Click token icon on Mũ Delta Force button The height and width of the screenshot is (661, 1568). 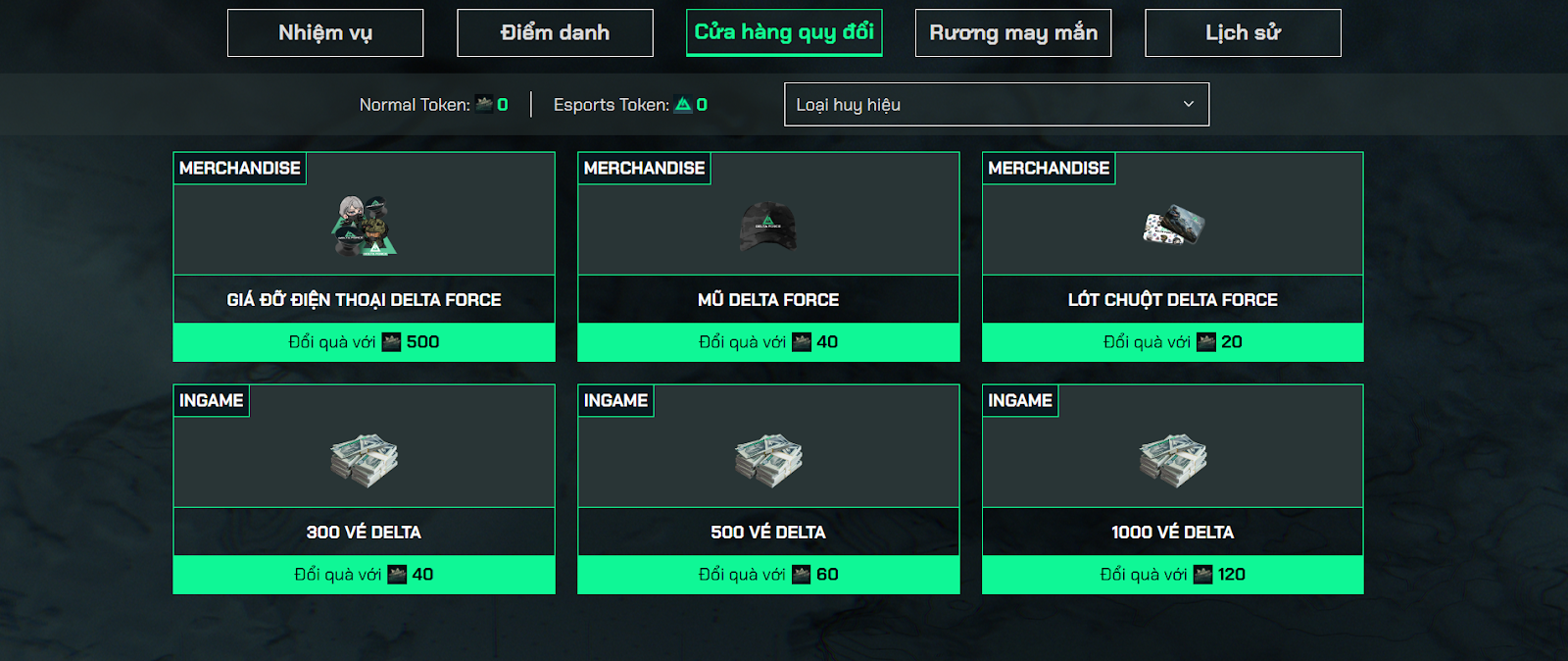802,342
